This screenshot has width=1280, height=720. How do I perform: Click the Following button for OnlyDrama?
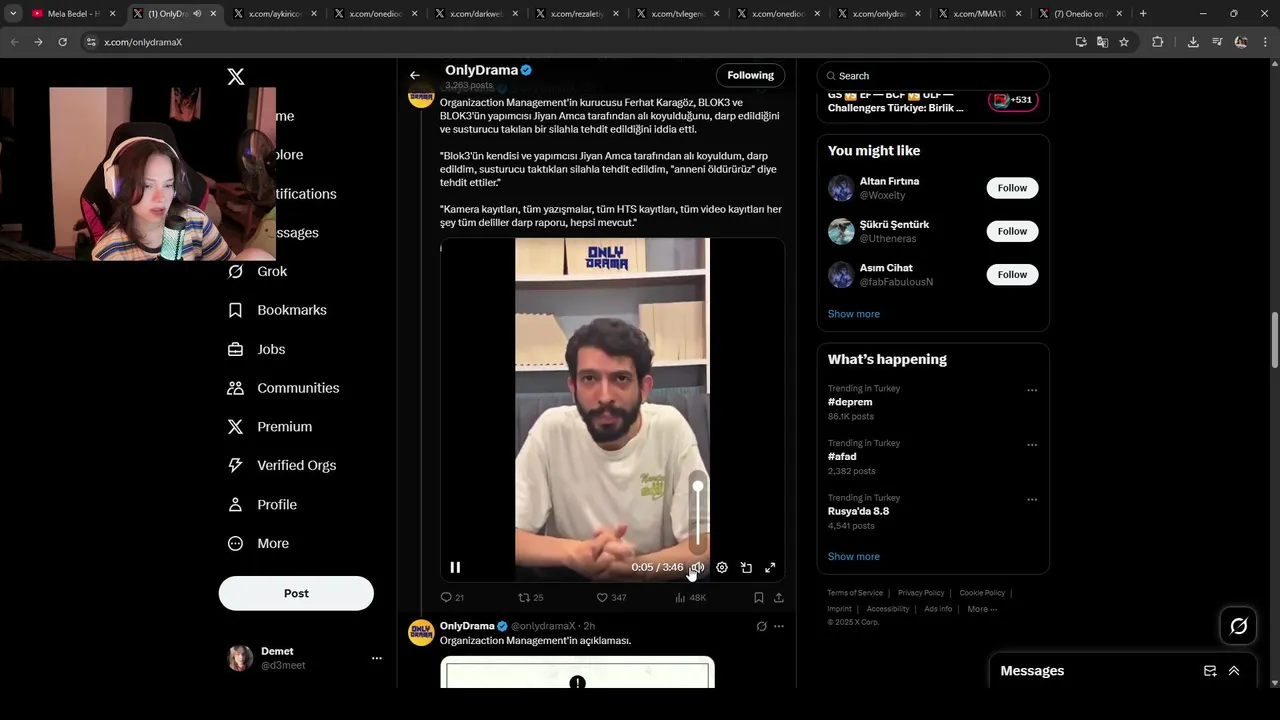pos(750,75)
